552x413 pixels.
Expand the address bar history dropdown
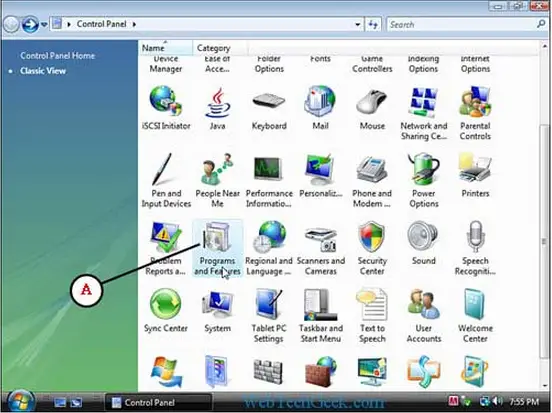pyautogui.click(x=357, y=24)
